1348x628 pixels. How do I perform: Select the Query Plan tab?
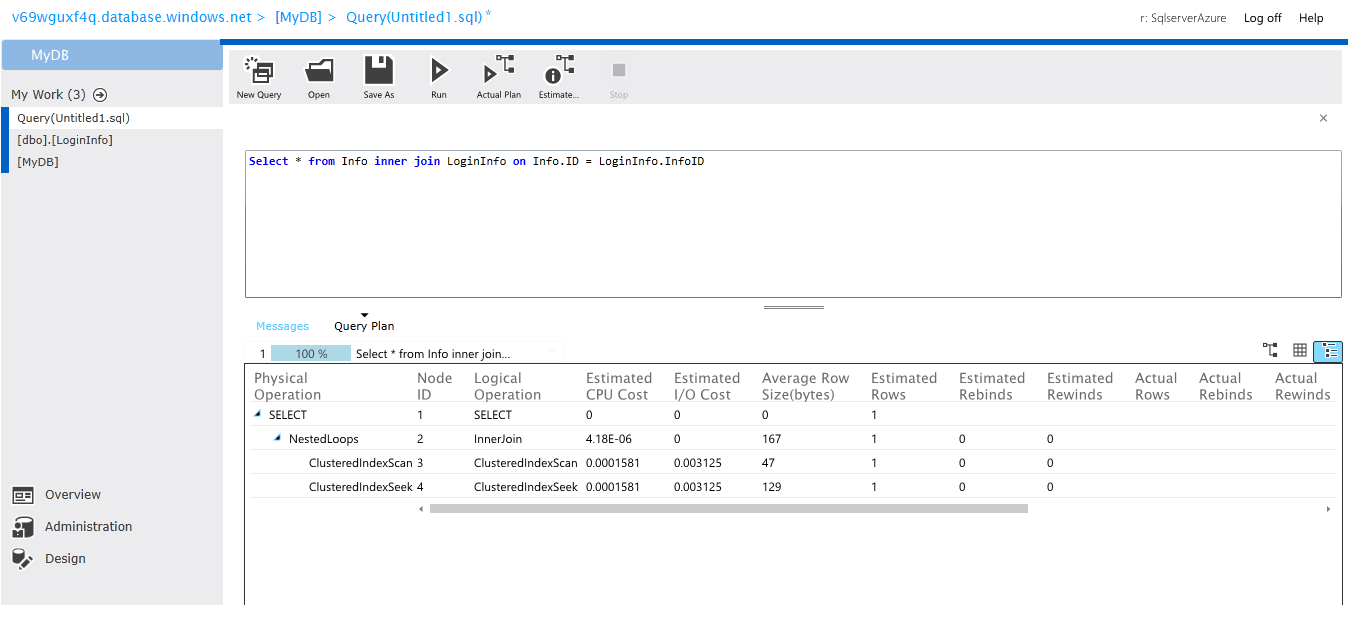[363, 326]
